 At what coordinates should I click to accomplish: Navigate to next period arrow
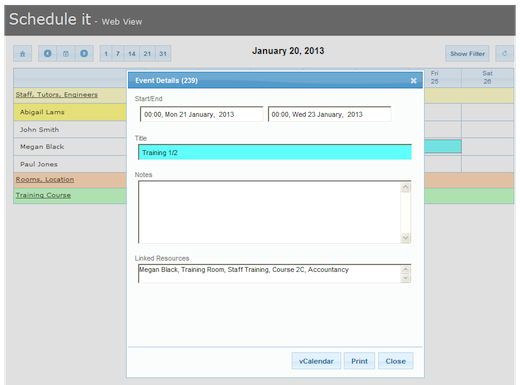(84, 53)
